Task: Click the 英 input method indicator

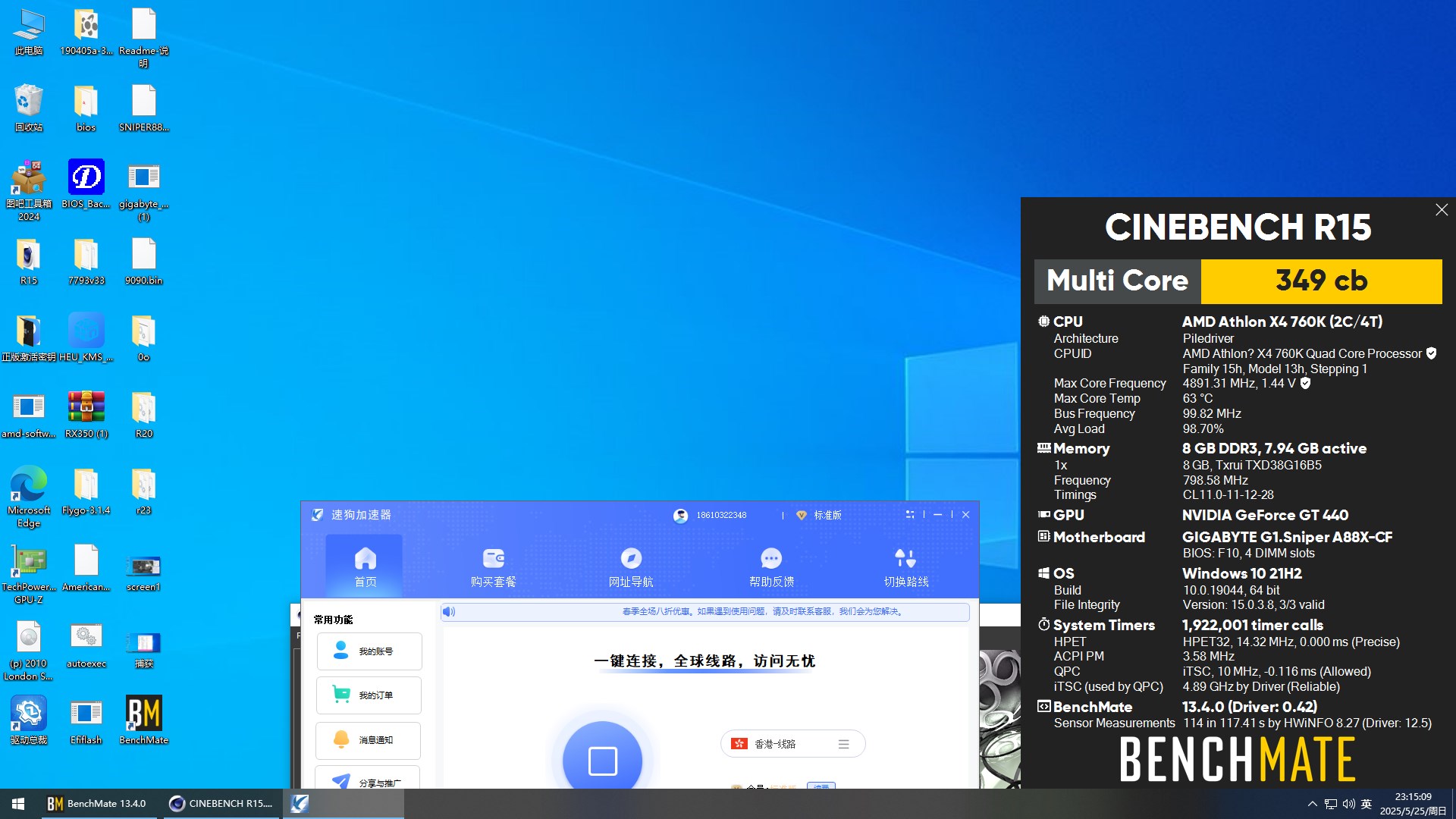Action: coord(1367,804)
